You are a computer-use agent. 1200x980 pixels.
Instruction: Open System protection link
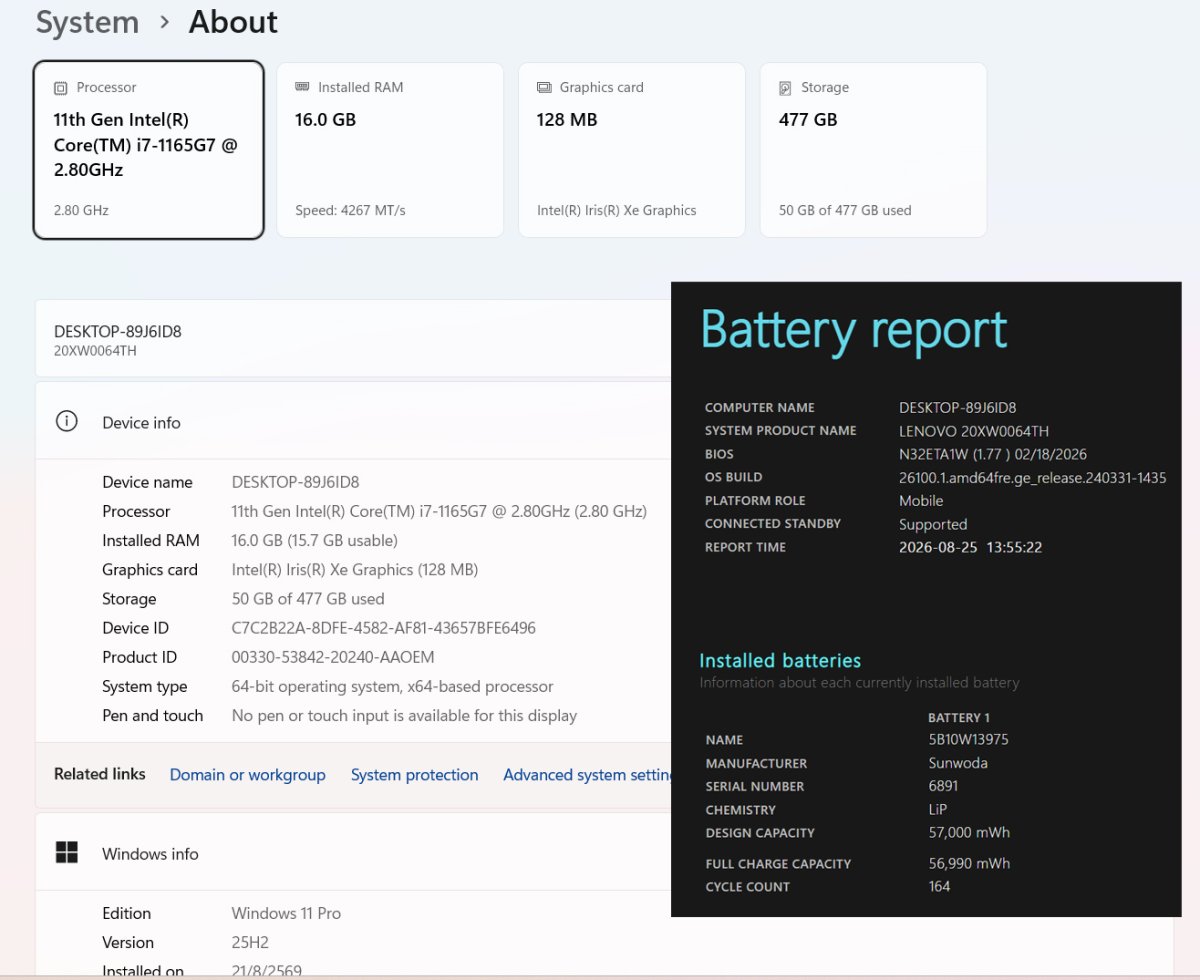(415, 775)
